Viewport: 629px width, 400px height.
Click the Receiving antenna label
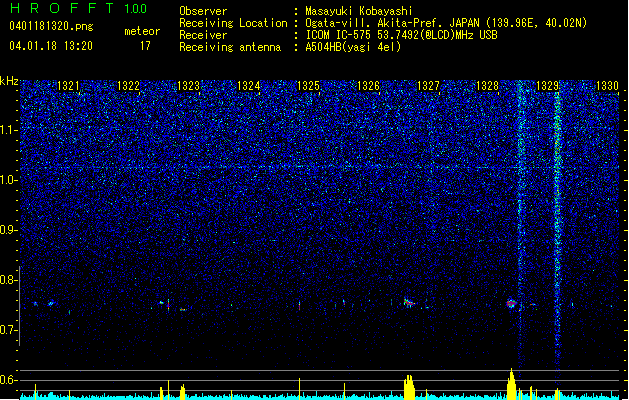pos(230,47)
